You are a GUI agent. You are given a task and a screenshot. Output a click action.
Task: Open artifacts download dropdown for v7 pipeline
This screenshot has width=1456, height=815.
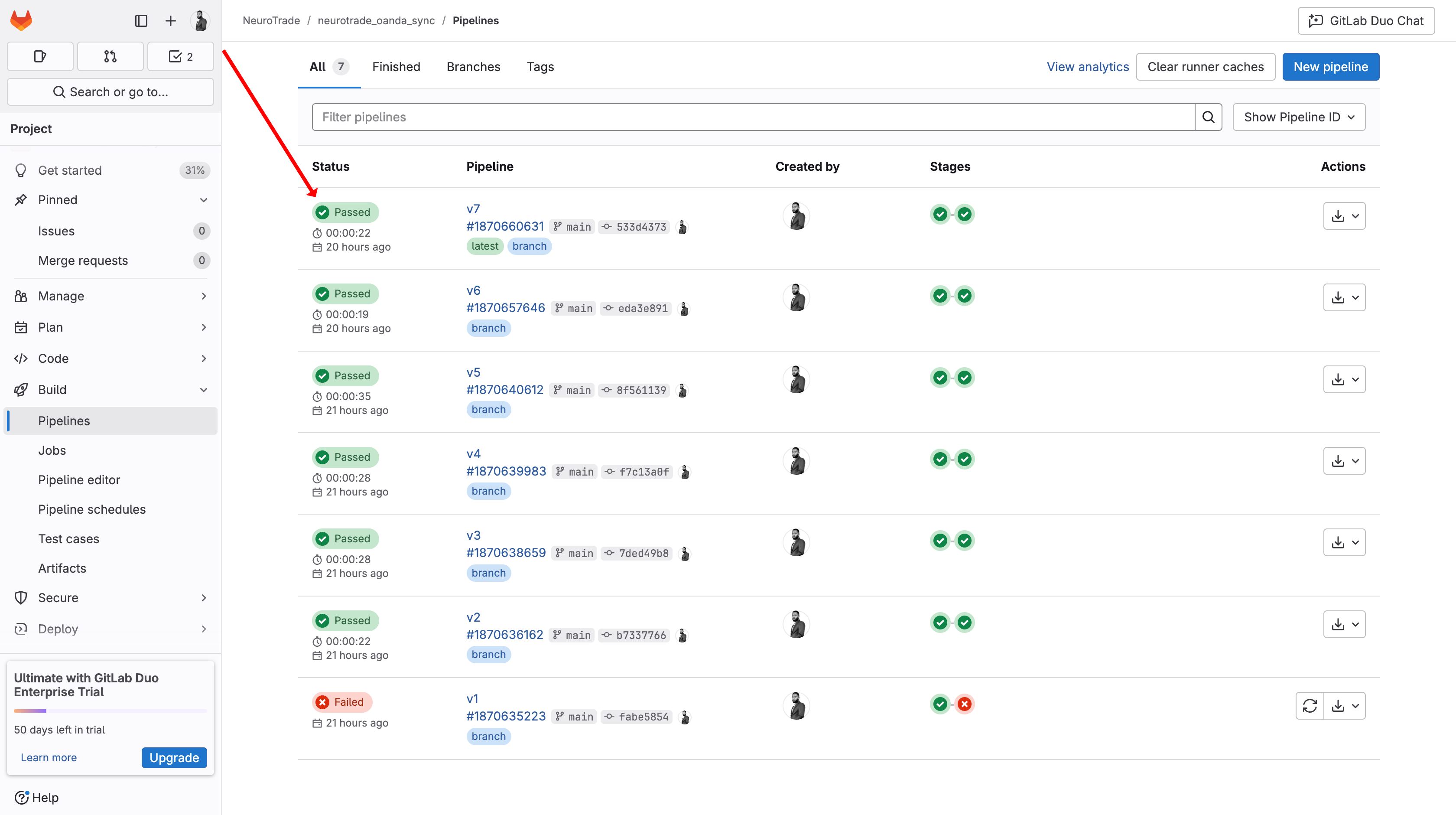[1344, 216]
